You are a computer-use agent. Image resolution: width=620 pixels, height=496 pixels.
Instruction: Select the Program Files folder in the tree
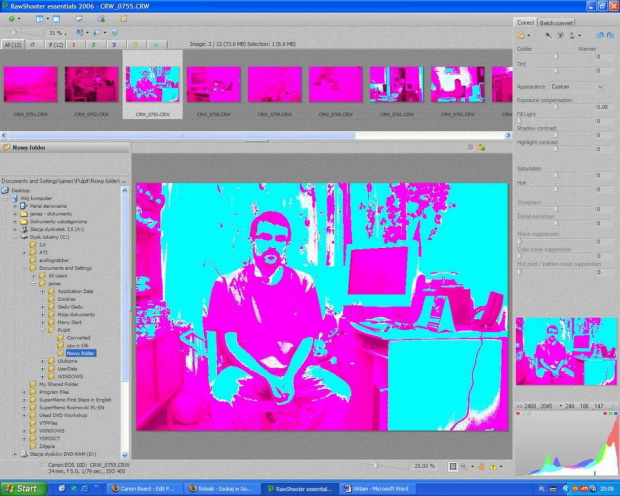[x=54, y=392]
